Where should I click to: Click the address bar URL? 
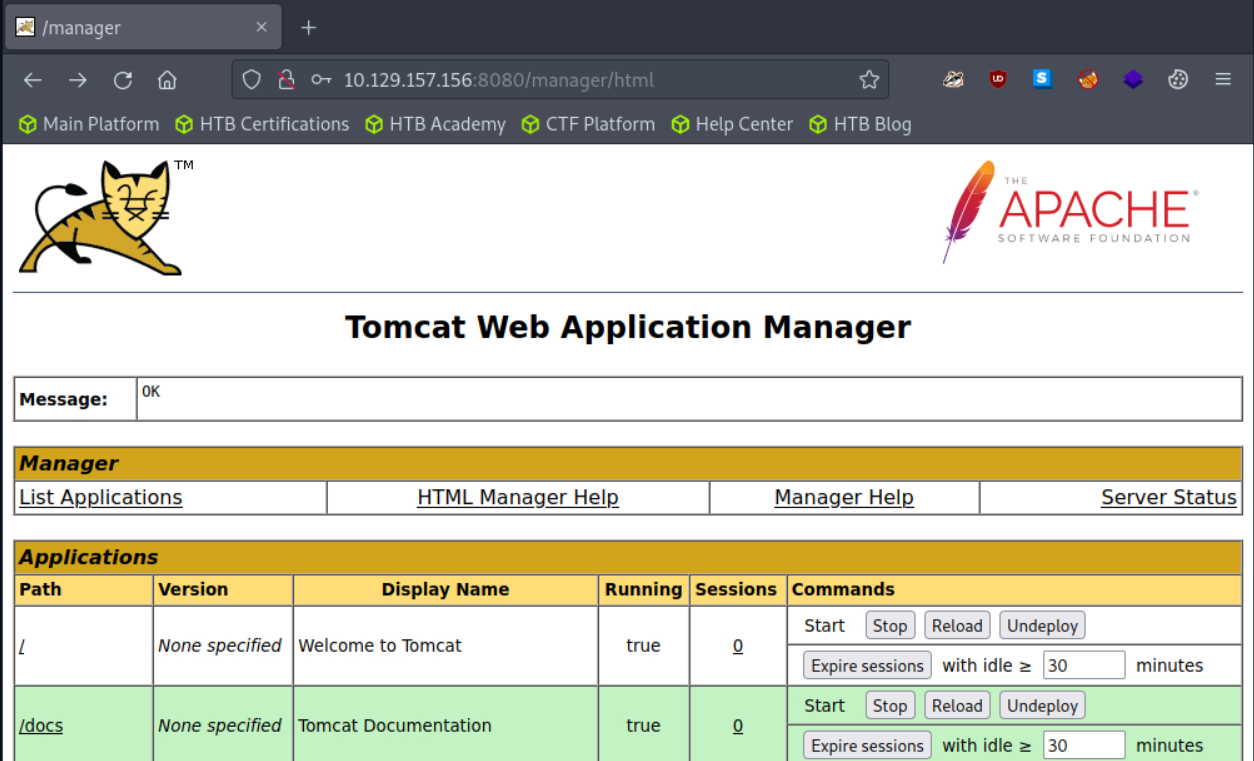499,80
